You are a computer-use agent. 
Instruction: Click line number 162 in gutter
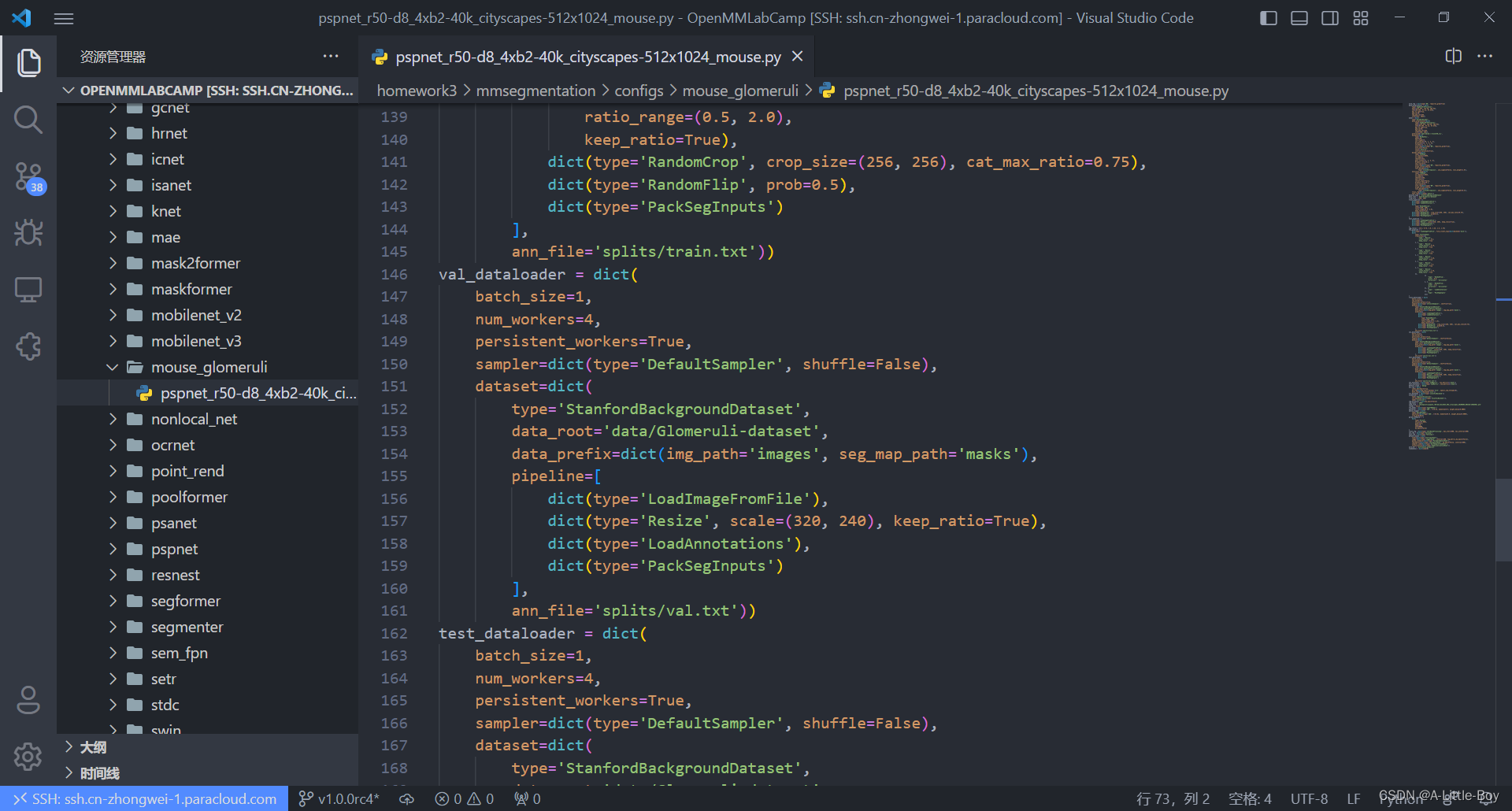click(394, 633)
